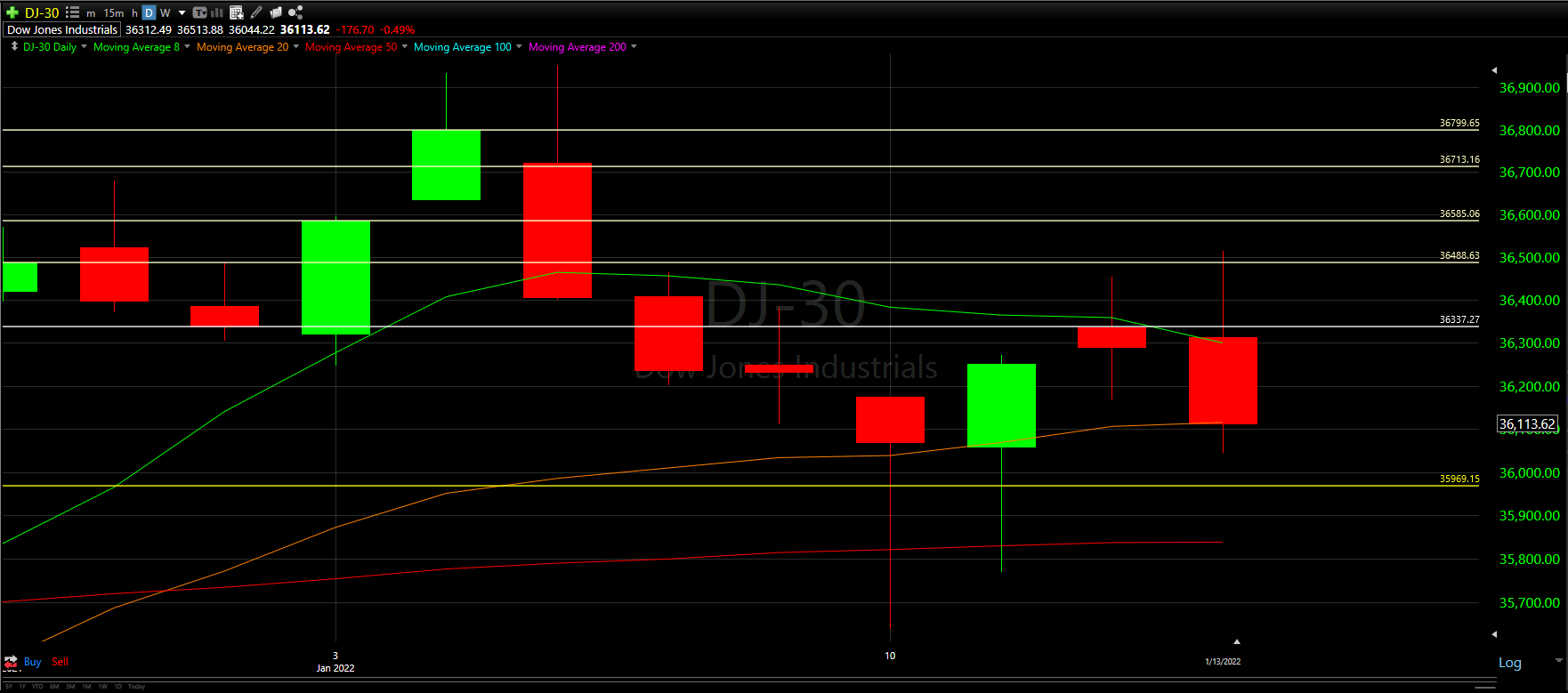Open Moving Average 200 settings dropdown
Image resolution: width=1568 pixels, height=693 pixels.
coord(634,46)
